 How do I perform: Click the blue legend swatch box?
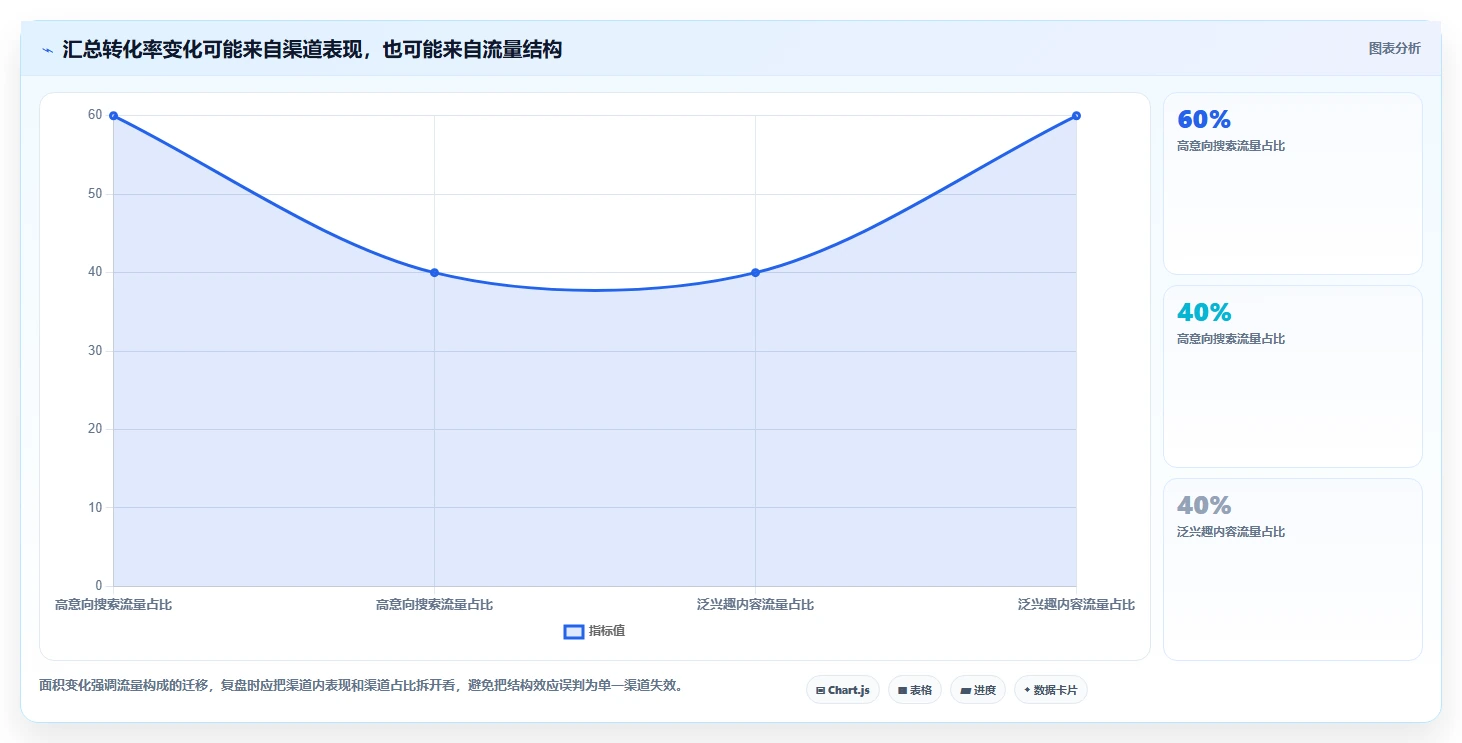[x=574, y=632]
